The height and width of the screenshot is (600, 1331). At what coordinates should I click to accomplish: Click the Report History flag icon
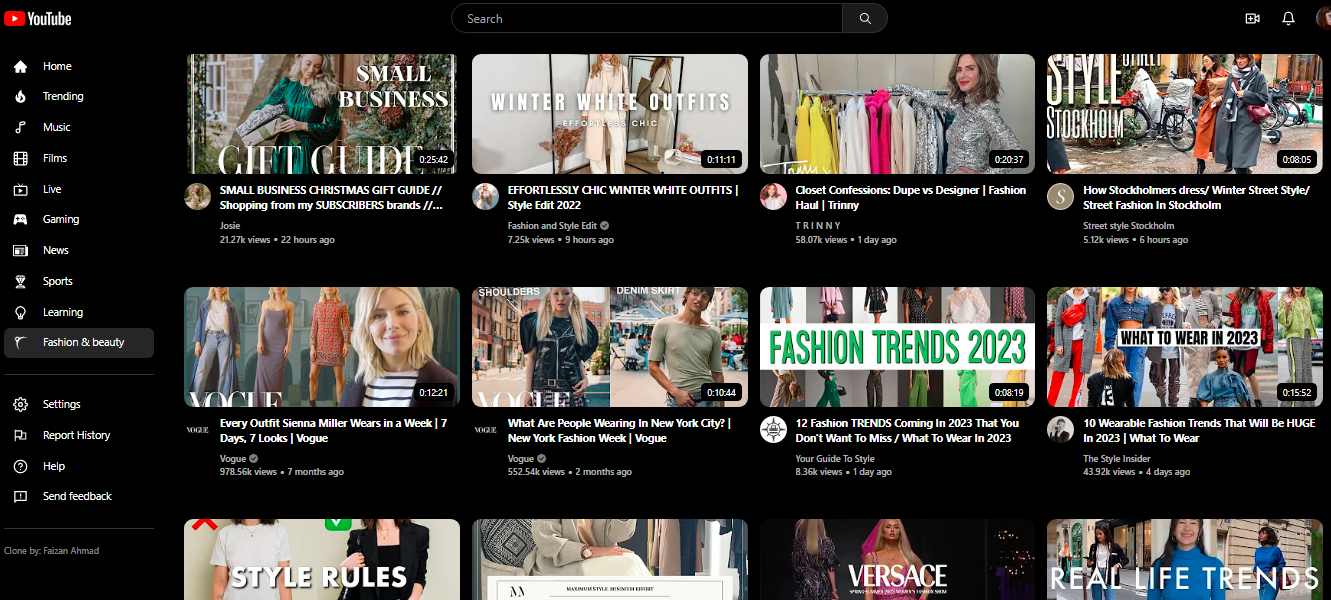tap(20, 435)
